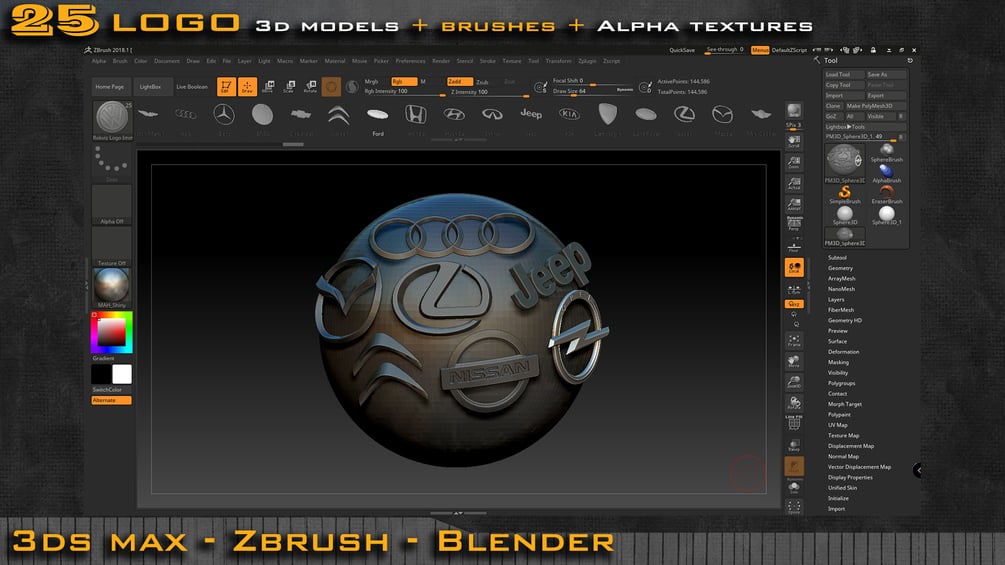Viewport: 1005px width, 565px height.
Task: Click the Move transform icon
Action: click(x=269, y=86)
